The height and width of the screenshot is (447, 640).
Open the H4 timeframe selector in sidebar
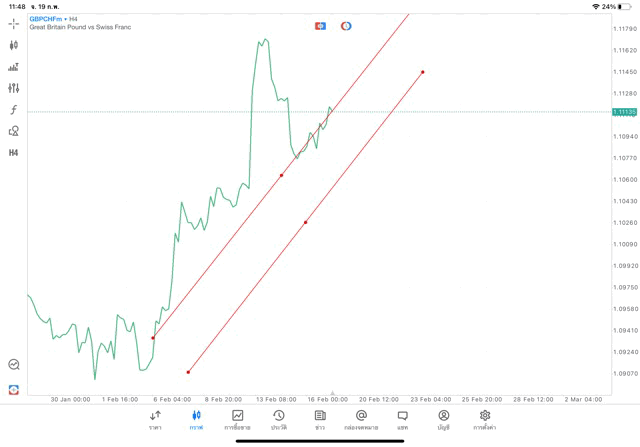13,153
